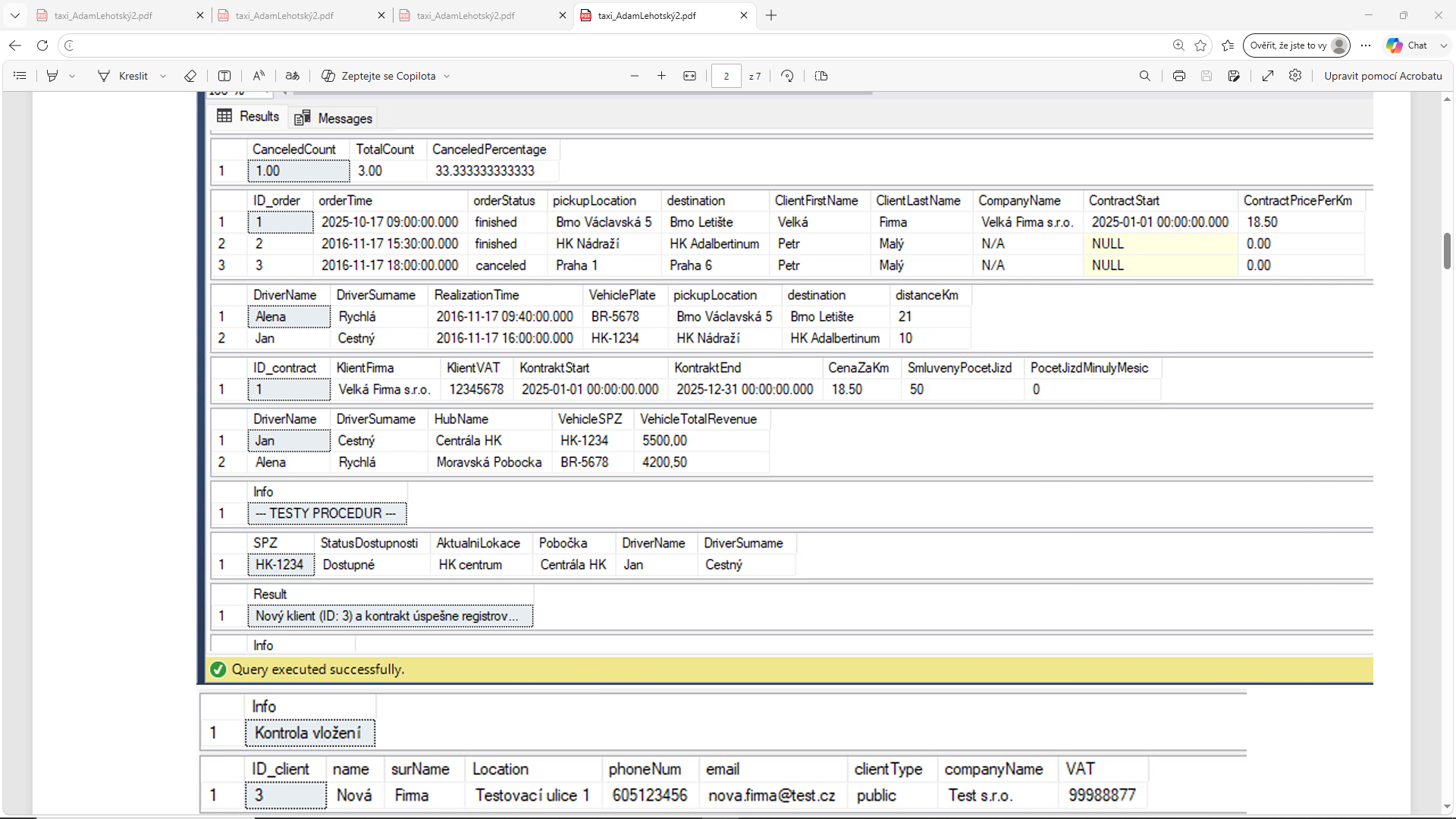This screenshot has height=819, width=1456.
Task: Switch page view layout
Action: point(821,76)
